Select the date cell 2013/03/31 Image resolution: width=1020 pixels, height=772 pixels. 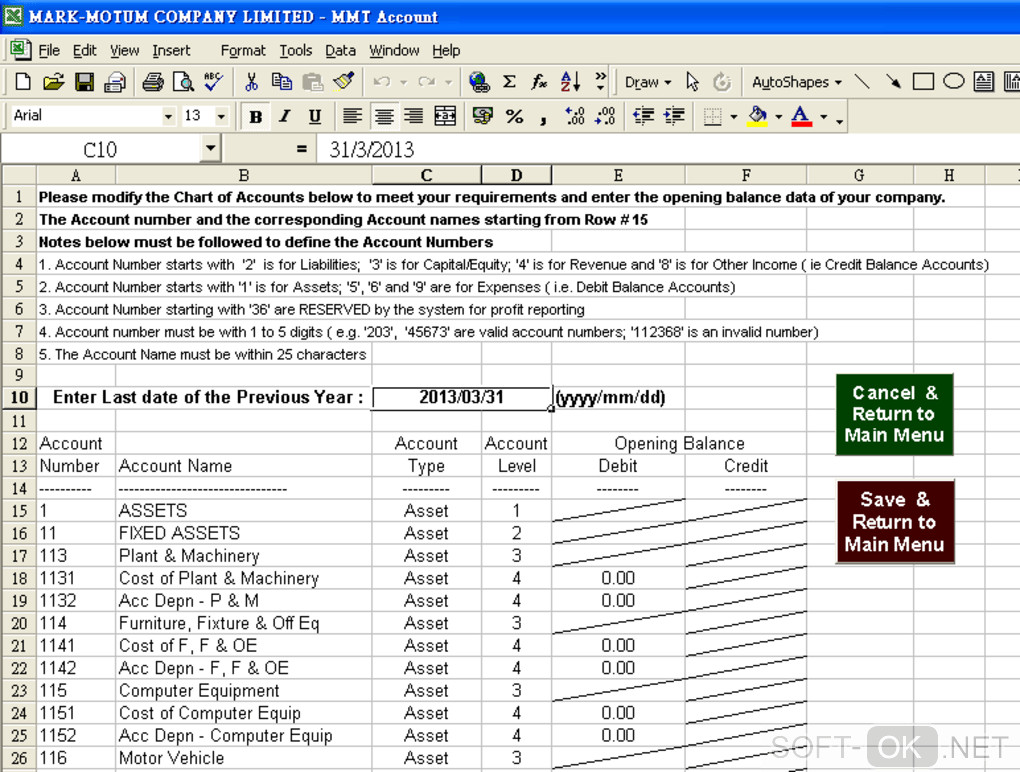[461, 397]
